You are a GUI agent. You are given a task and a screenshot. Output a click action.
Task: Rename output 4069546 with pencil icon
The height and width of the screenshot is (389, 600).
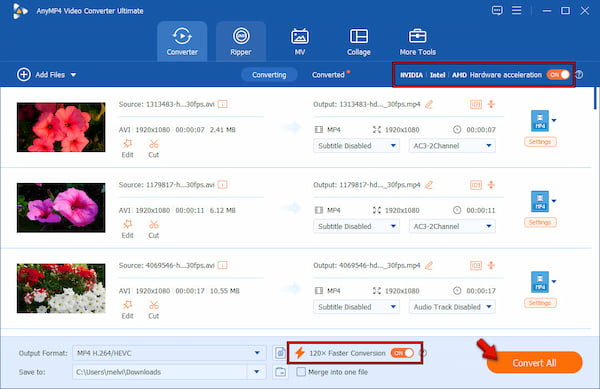point(429,265)
